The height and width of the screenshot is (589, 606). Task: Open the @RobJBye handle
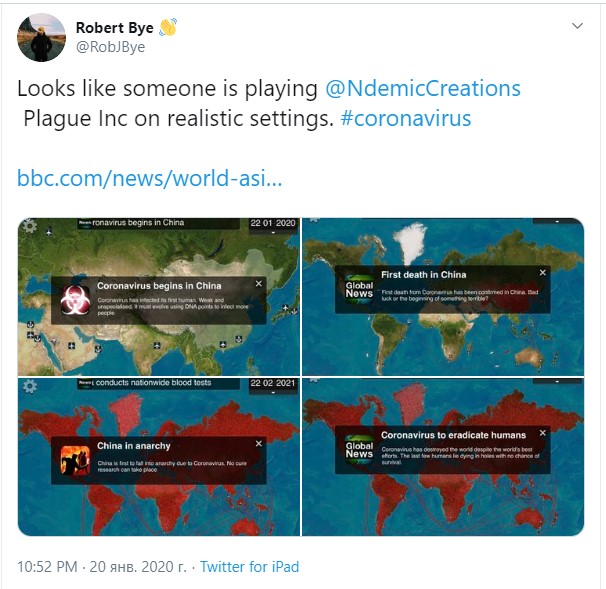[x=111, y=47]
